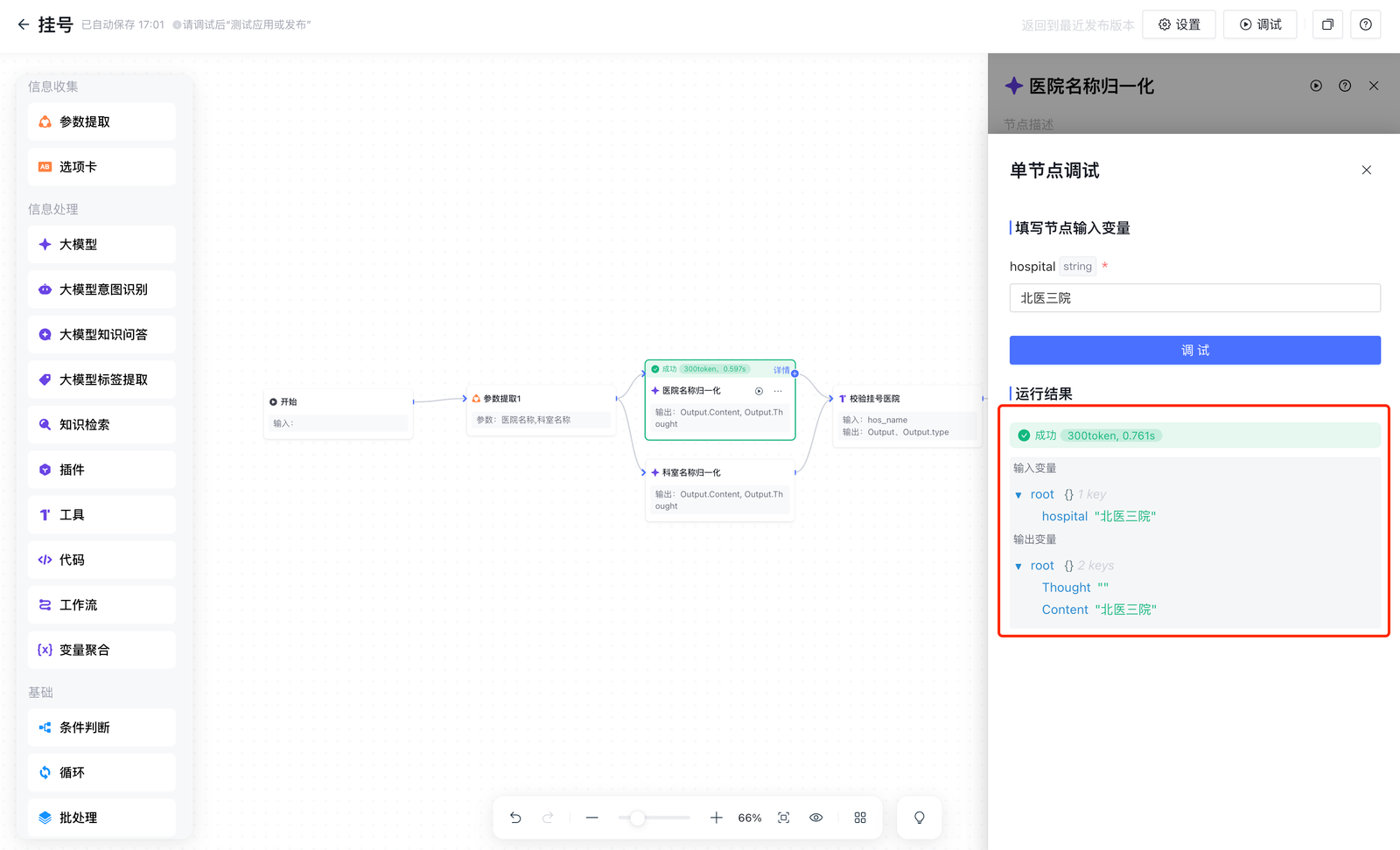Collapse the input variables root tree
This screenshot has height=850, width=1400.
1018,495
